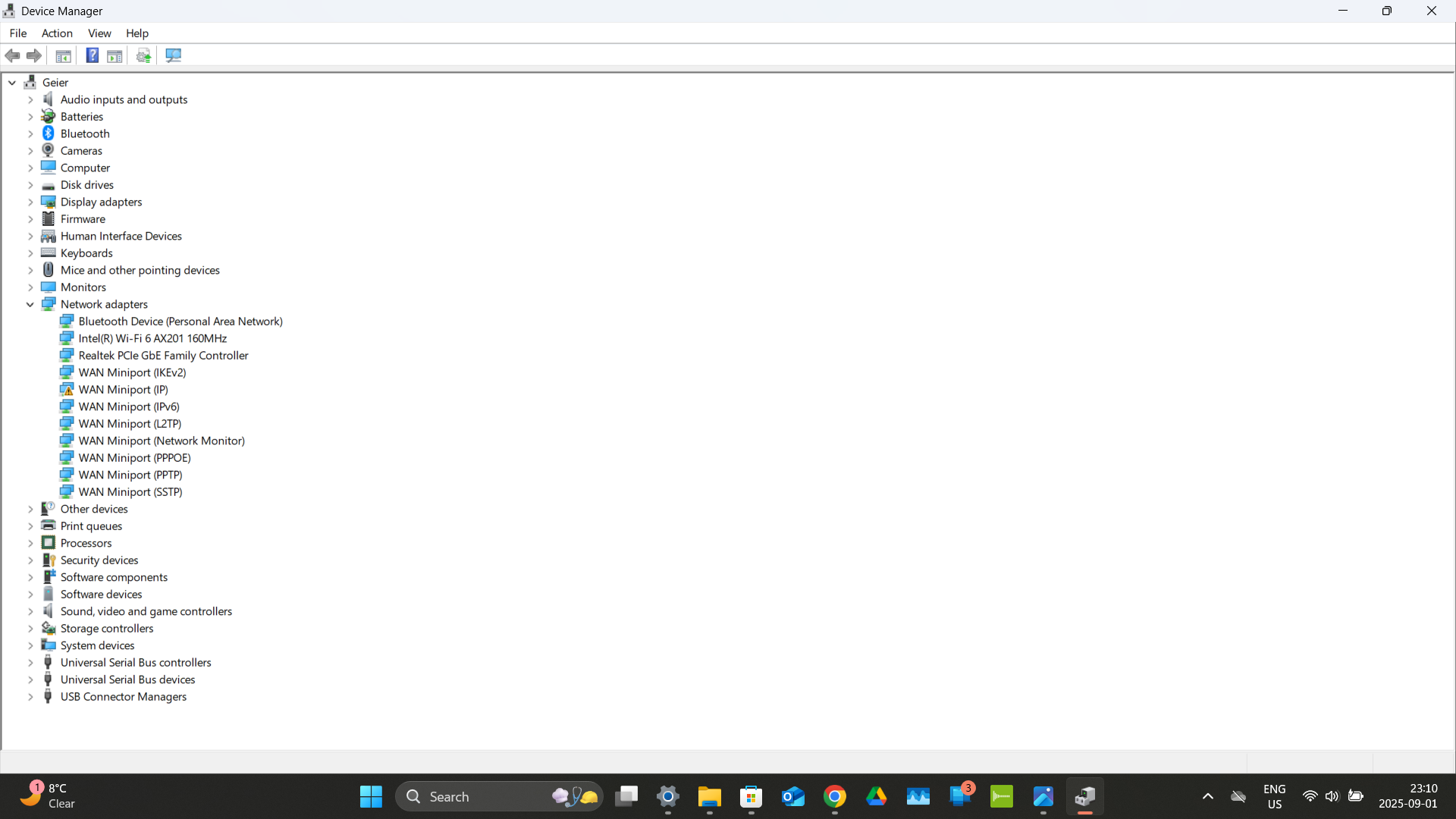This screenshot has width=1456, height=819.
Task: Click the Geier computer root icon
Action: pos(30,82)
